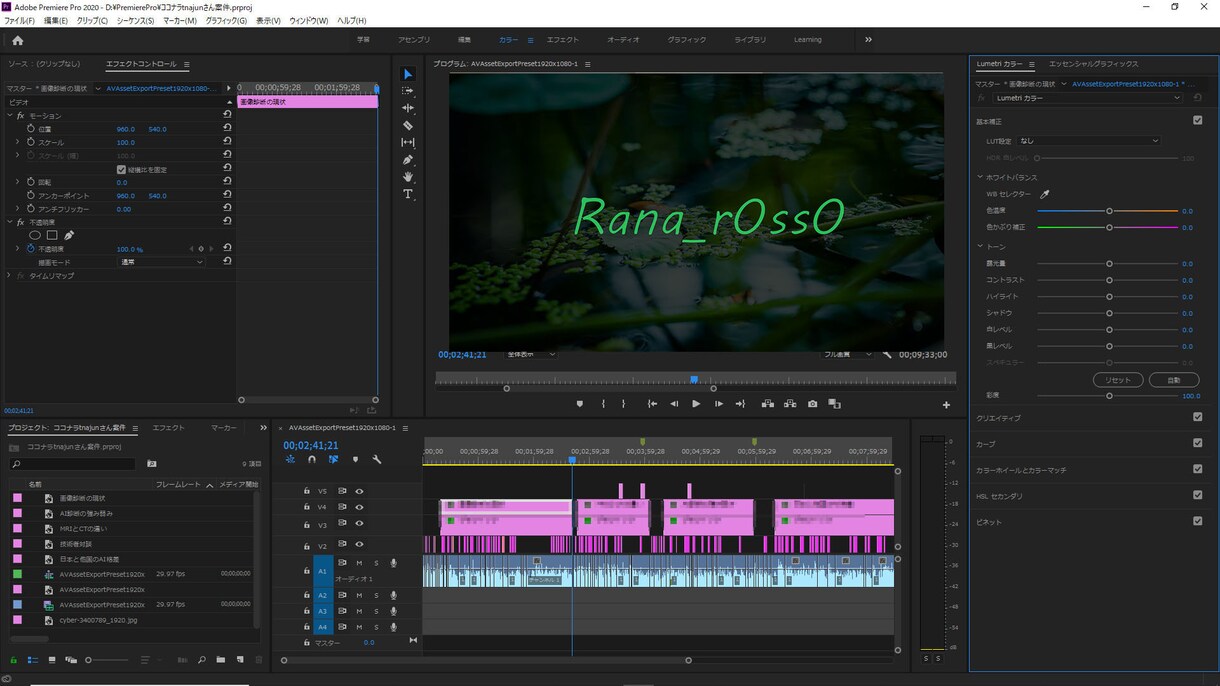Toggle the 基本補正 section checkbox
Viewport: 1220px width, 686px height.
pyautogui.click(x=1198, y=120)
